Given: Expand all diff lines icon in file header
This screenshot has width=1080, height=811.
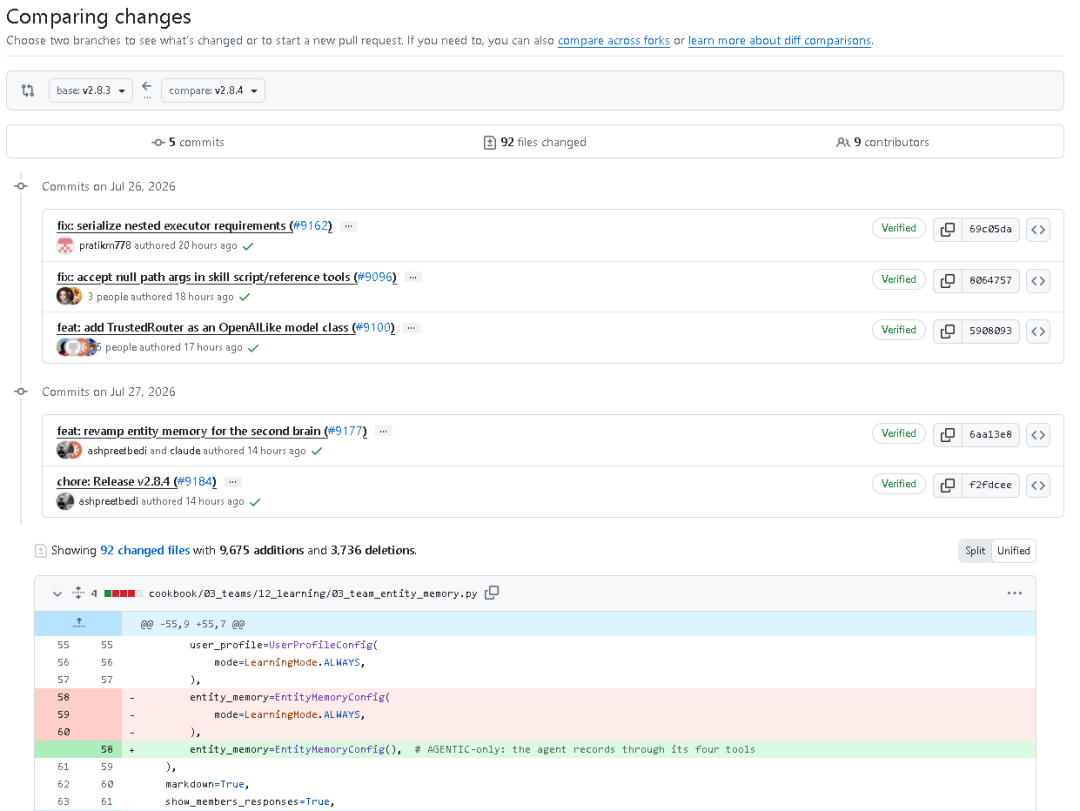Looking at the screenshot, I should point(78,593).
